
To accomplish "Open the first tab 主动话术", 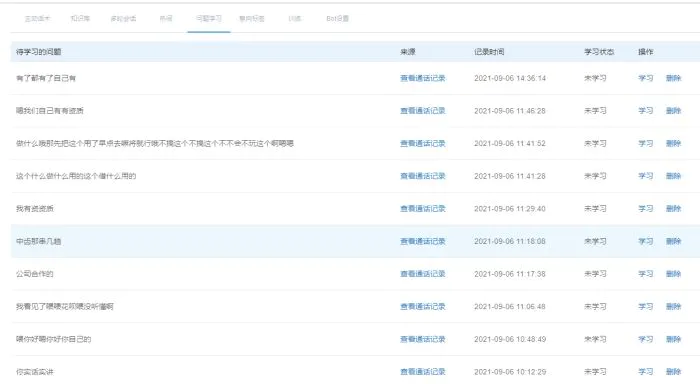I will (x=38, y=19).
